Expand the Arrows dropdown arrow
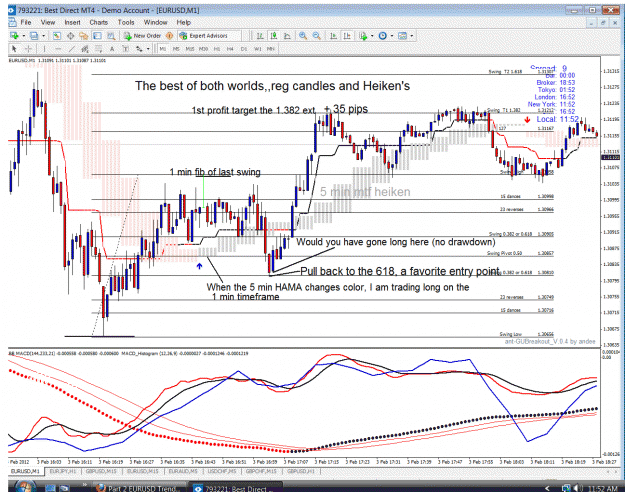Screen dimensions: 625x492 (x=148, y=49)
